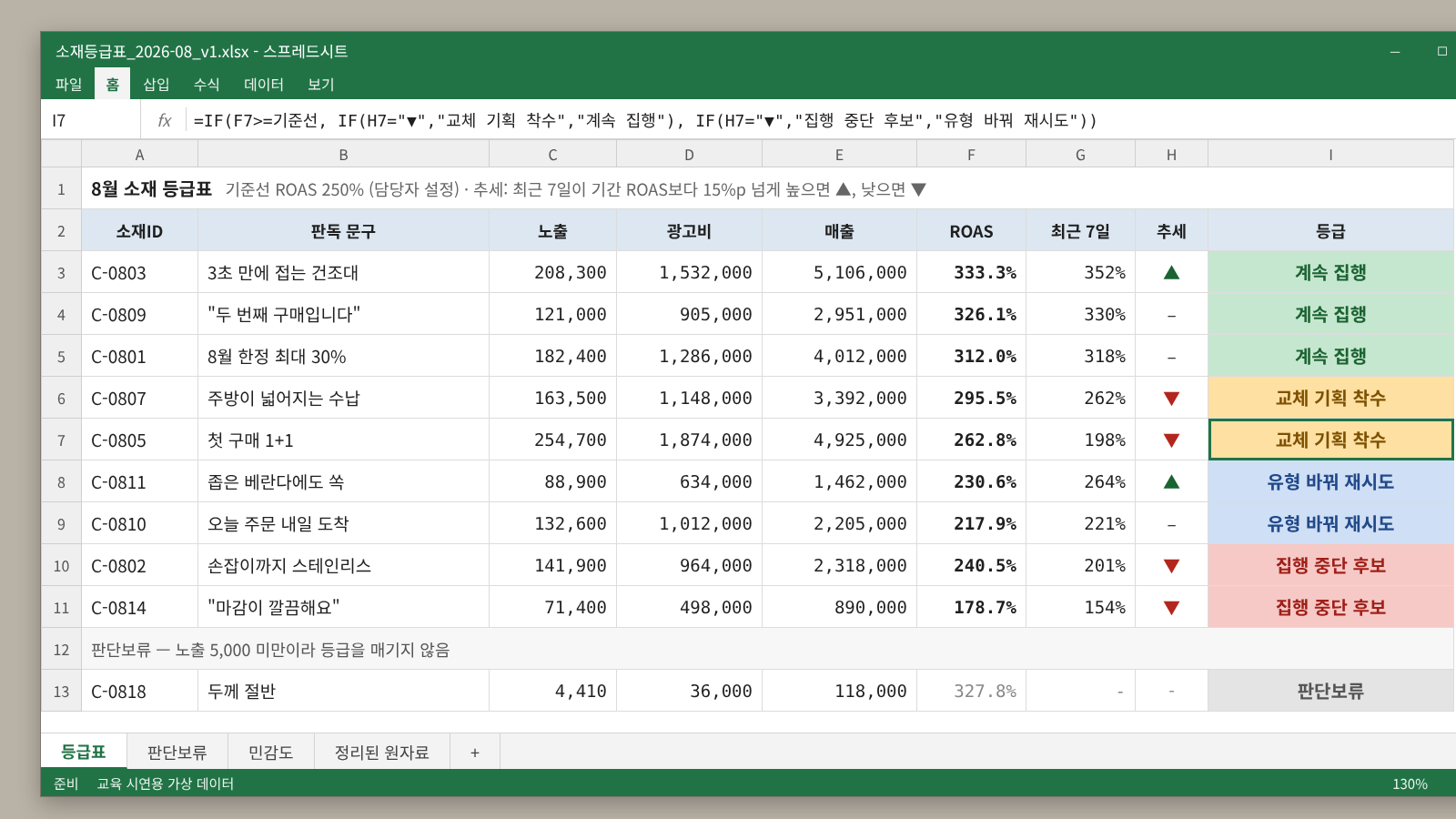Select the cell "손잡이까지 스테인리스"
The height and width of the screenshot is (819, 1456).
[343, 566]
